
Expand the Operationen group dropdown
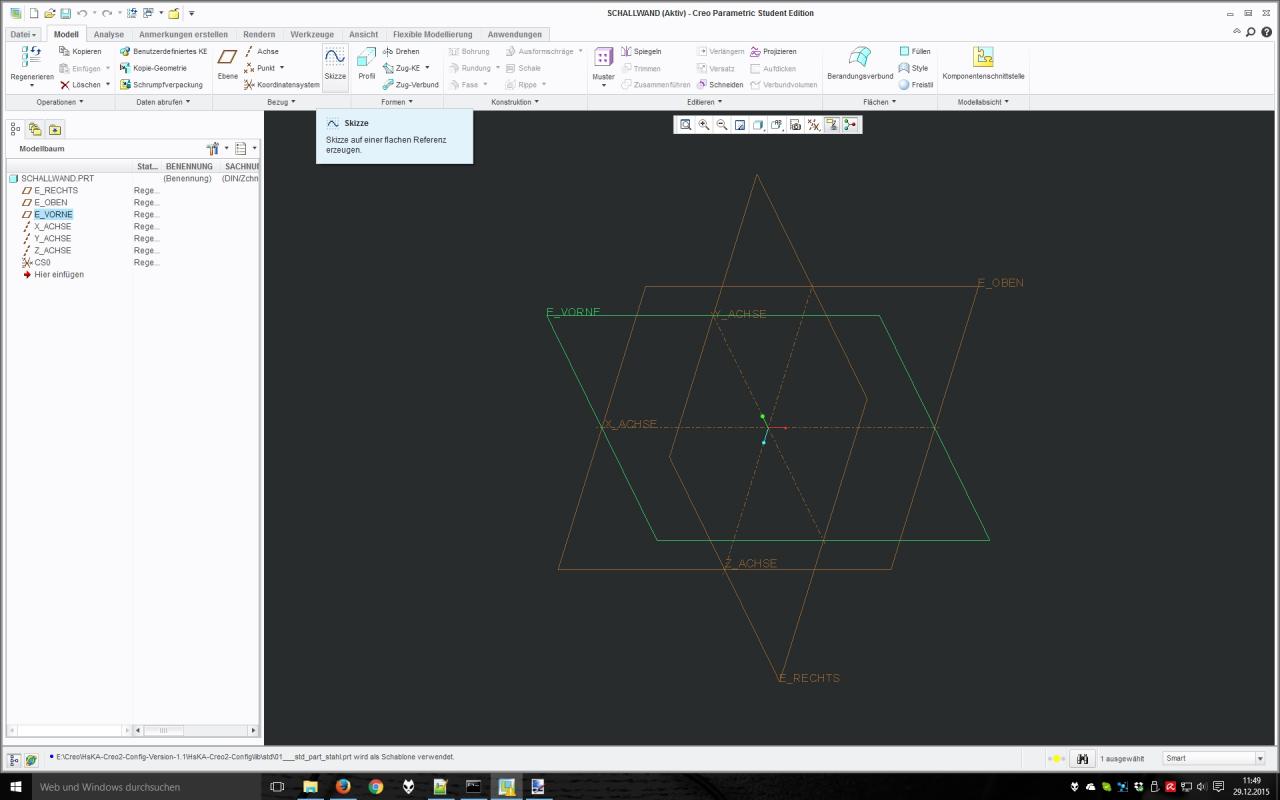[60, 102]
